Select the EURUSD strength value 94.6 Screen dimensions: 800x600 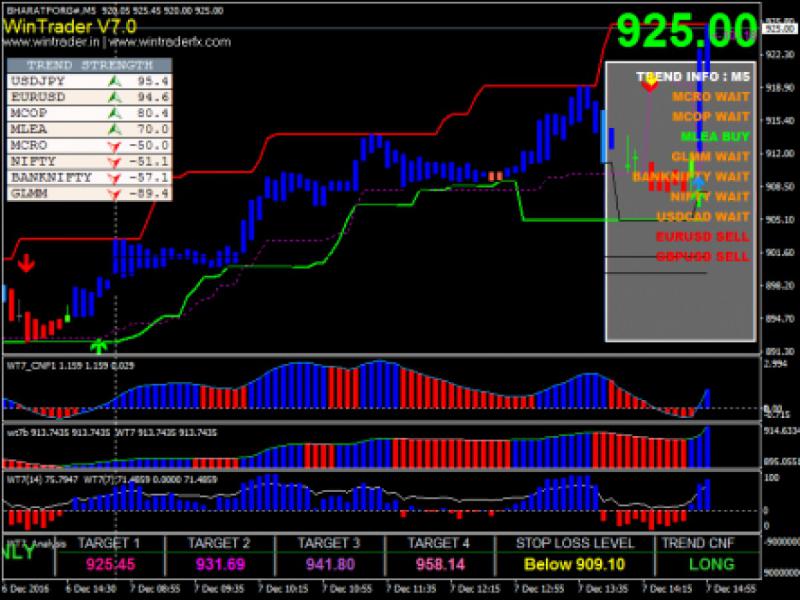point(153,97)
